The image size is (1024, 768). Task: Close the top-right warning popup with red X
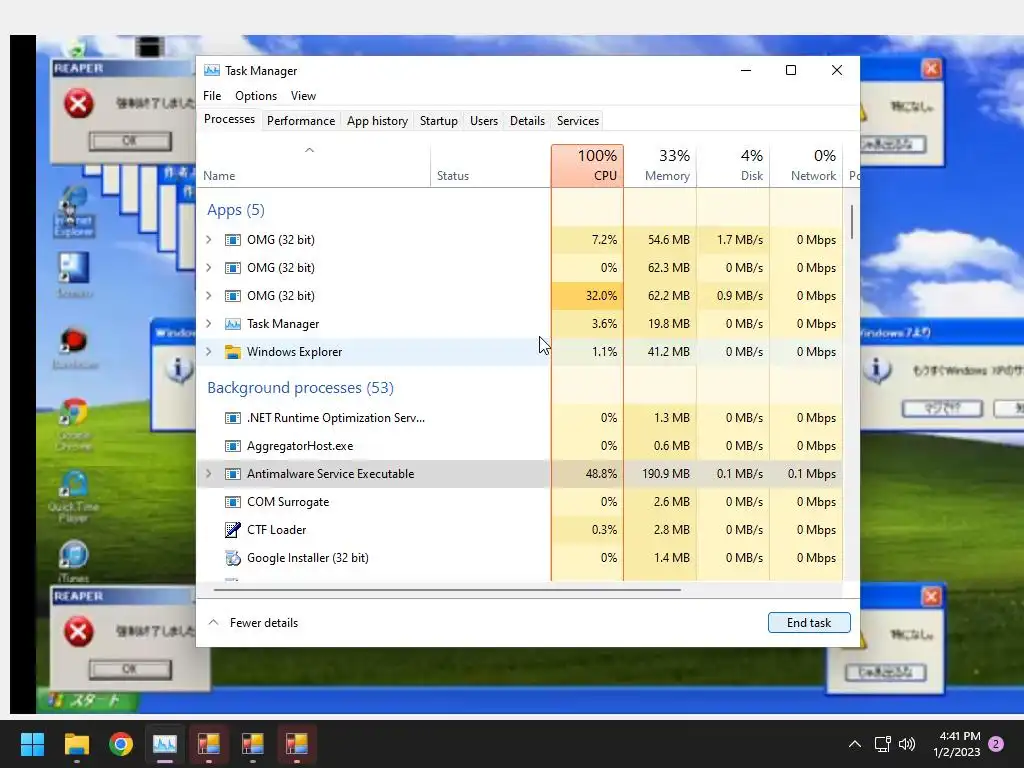931,69
